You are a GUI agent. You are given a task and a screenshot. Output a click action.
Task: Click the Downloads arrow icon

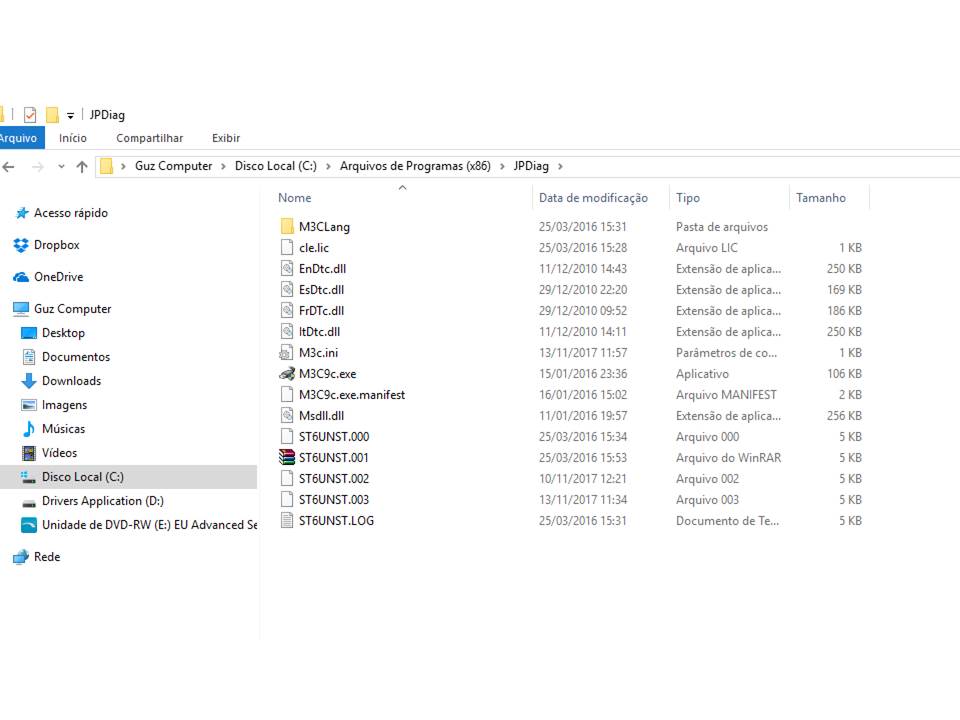click(29, 381)
